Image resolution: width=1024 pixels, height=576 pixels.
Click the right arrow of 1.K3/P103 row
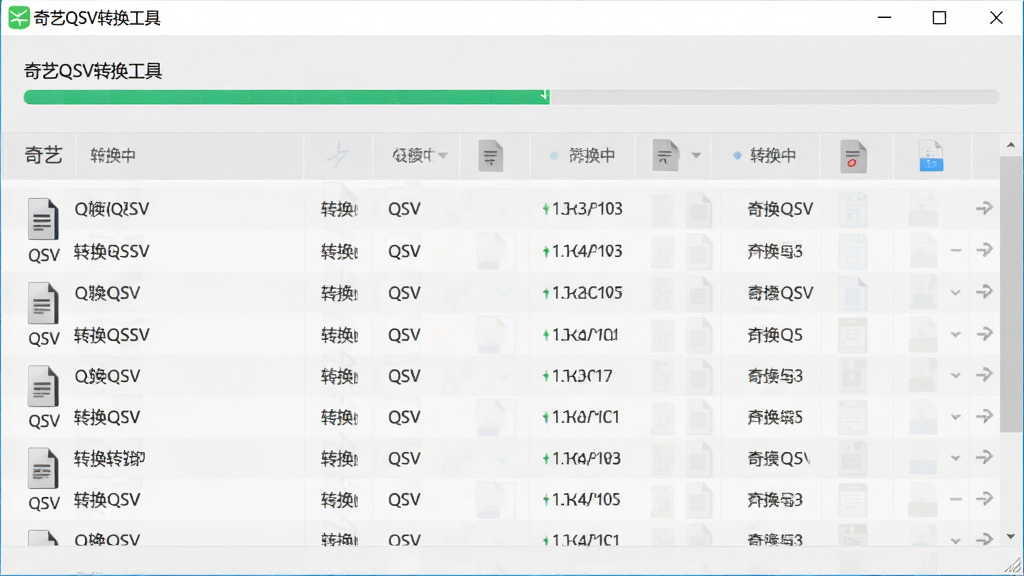984,208
